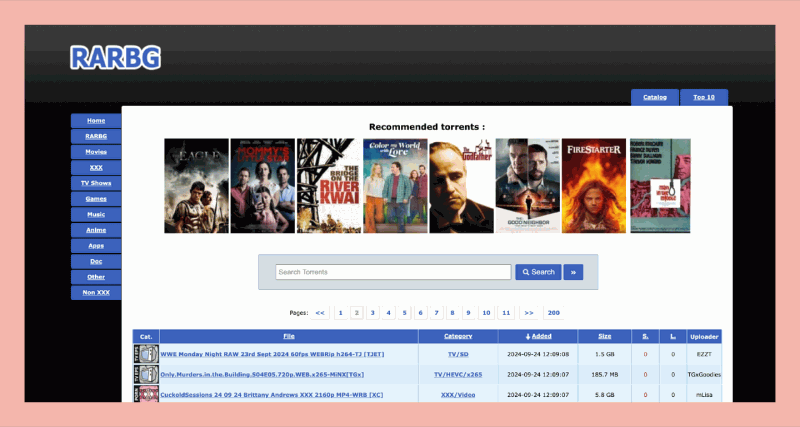Open the Only.Murders.in.the.Building.S04E05 torrent link
800x427 pixels.
pos(262,374)
